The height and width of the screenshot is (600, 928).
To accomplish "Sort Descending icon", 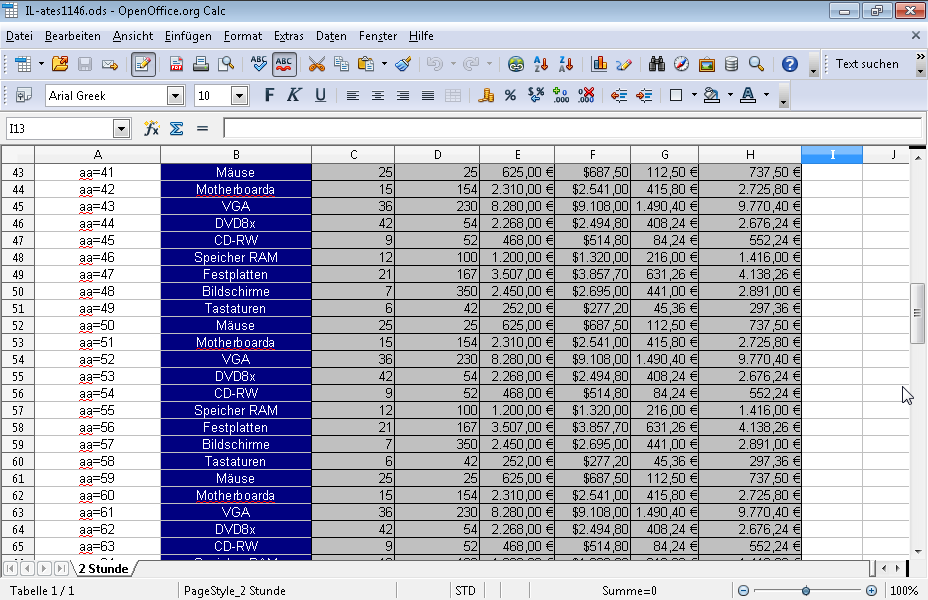I will click(566, 64).
